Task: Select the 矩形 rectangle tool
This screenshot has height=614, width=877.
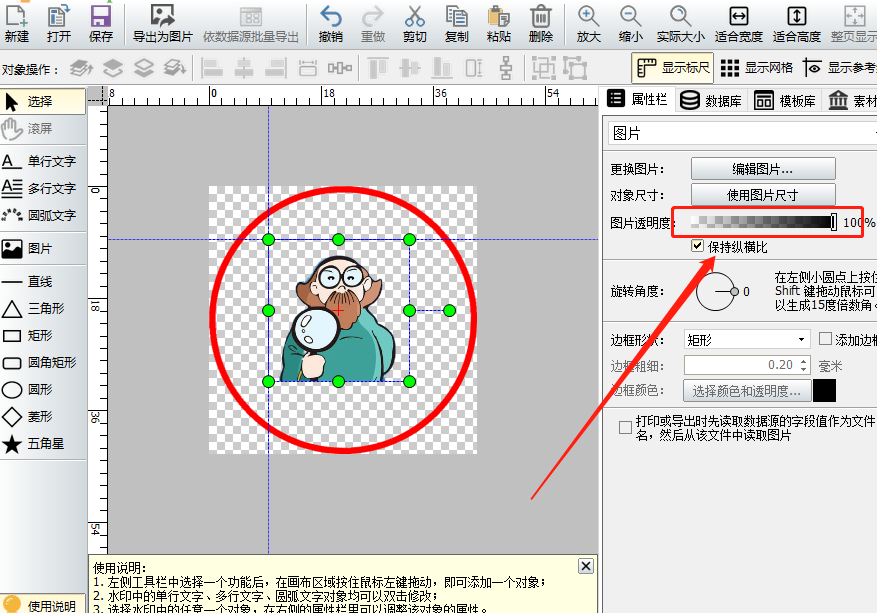Action: click(43, 336)
